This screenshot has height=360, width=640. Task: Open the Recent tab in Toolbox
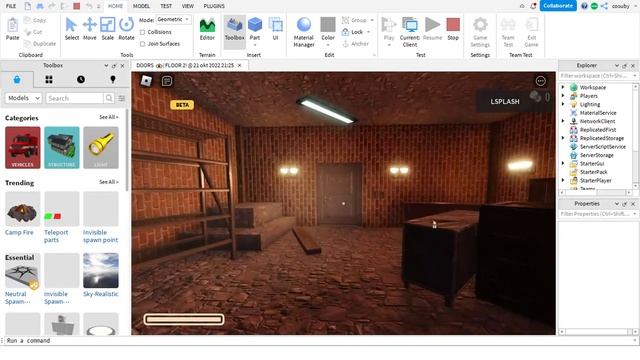click(81, 79)
